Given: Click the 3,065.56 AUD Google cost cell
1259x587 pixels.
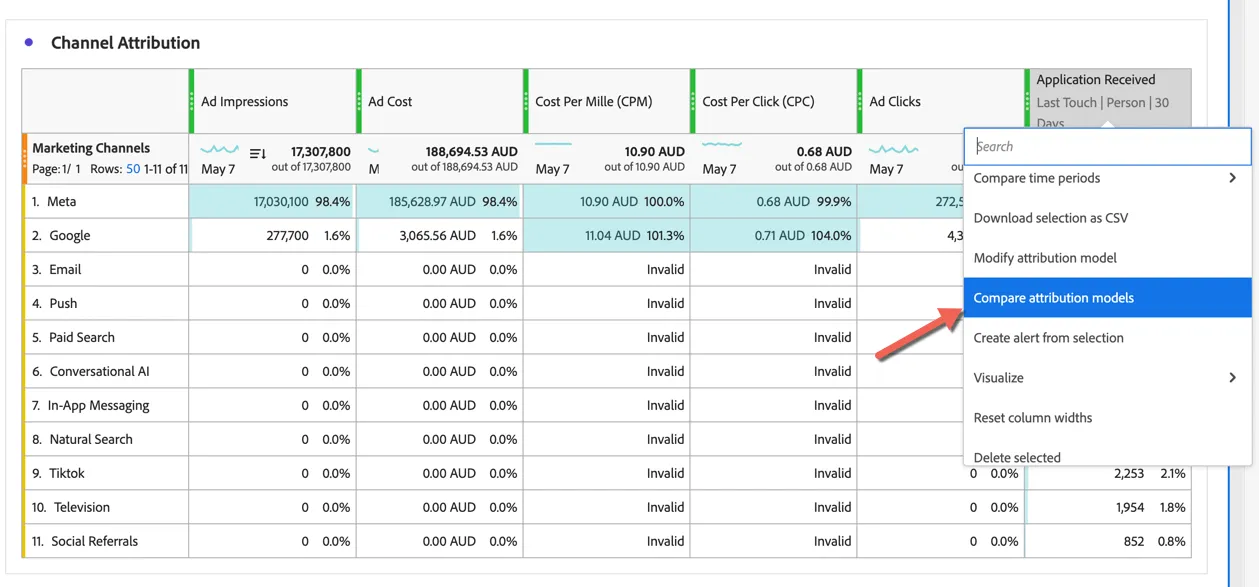Looking at the screenshot, I should pos(440,236).
